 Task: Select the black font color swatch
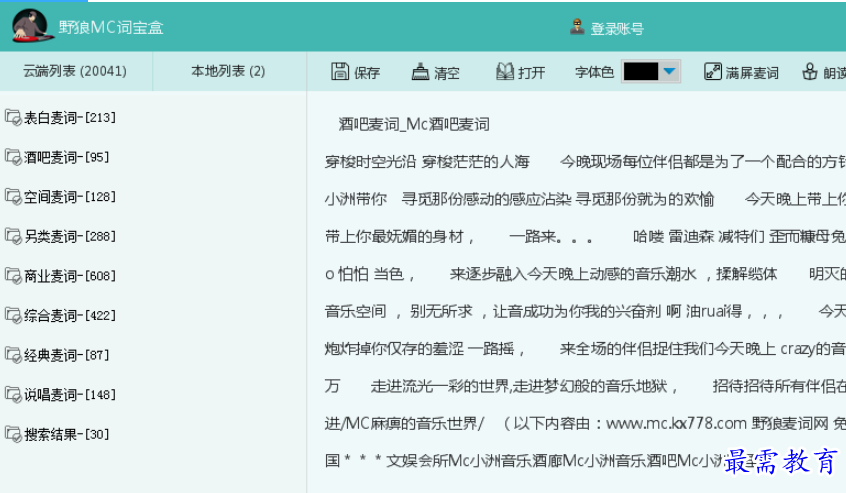(x=640, y=72)
